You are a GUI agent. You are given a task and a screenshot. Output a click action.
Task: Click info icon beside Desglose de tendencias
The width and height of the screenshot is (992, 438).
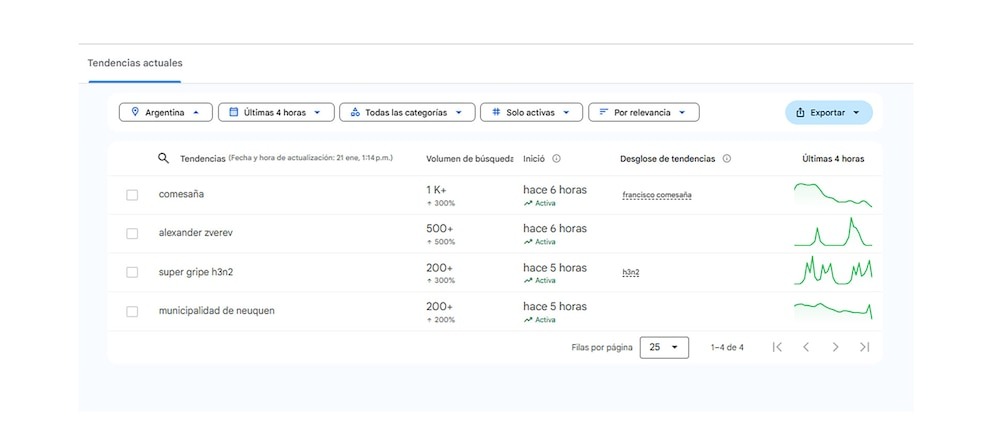[726, 158]
